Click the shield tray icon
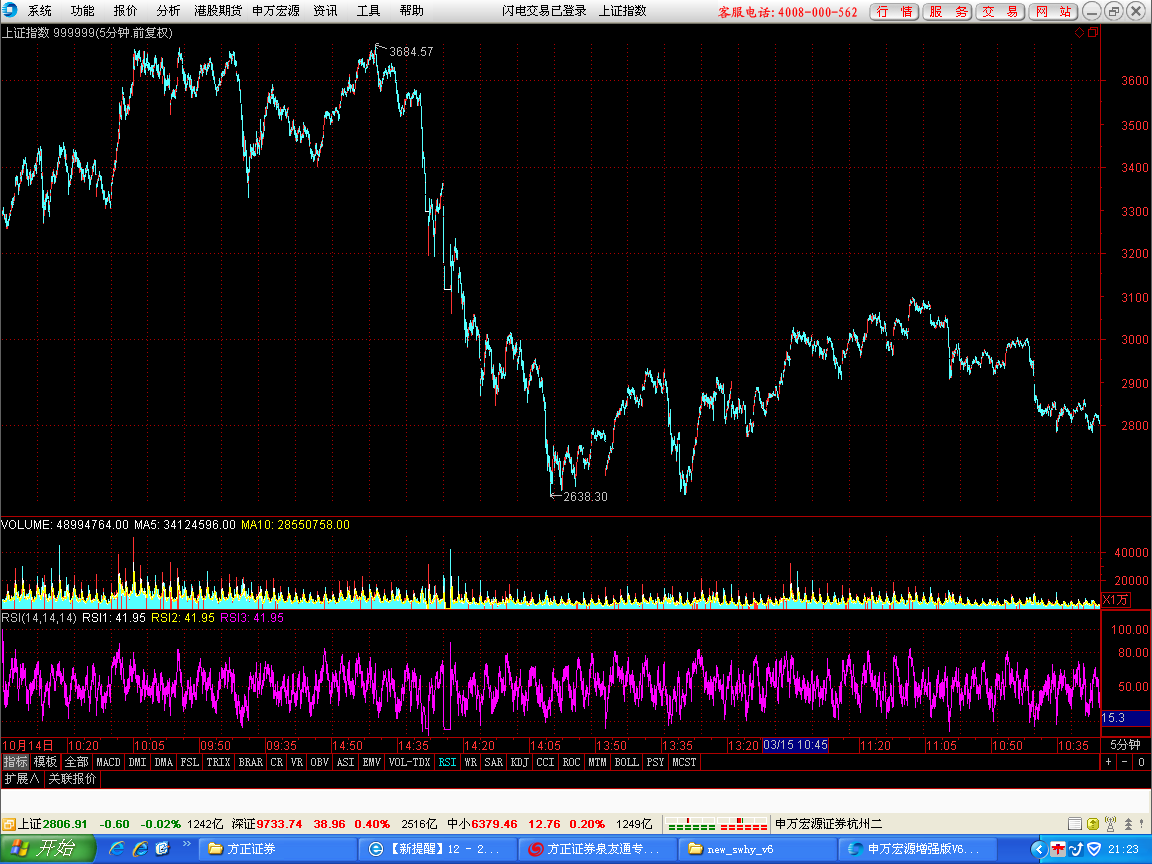Screen dimensions: 1152x864 1094,849
